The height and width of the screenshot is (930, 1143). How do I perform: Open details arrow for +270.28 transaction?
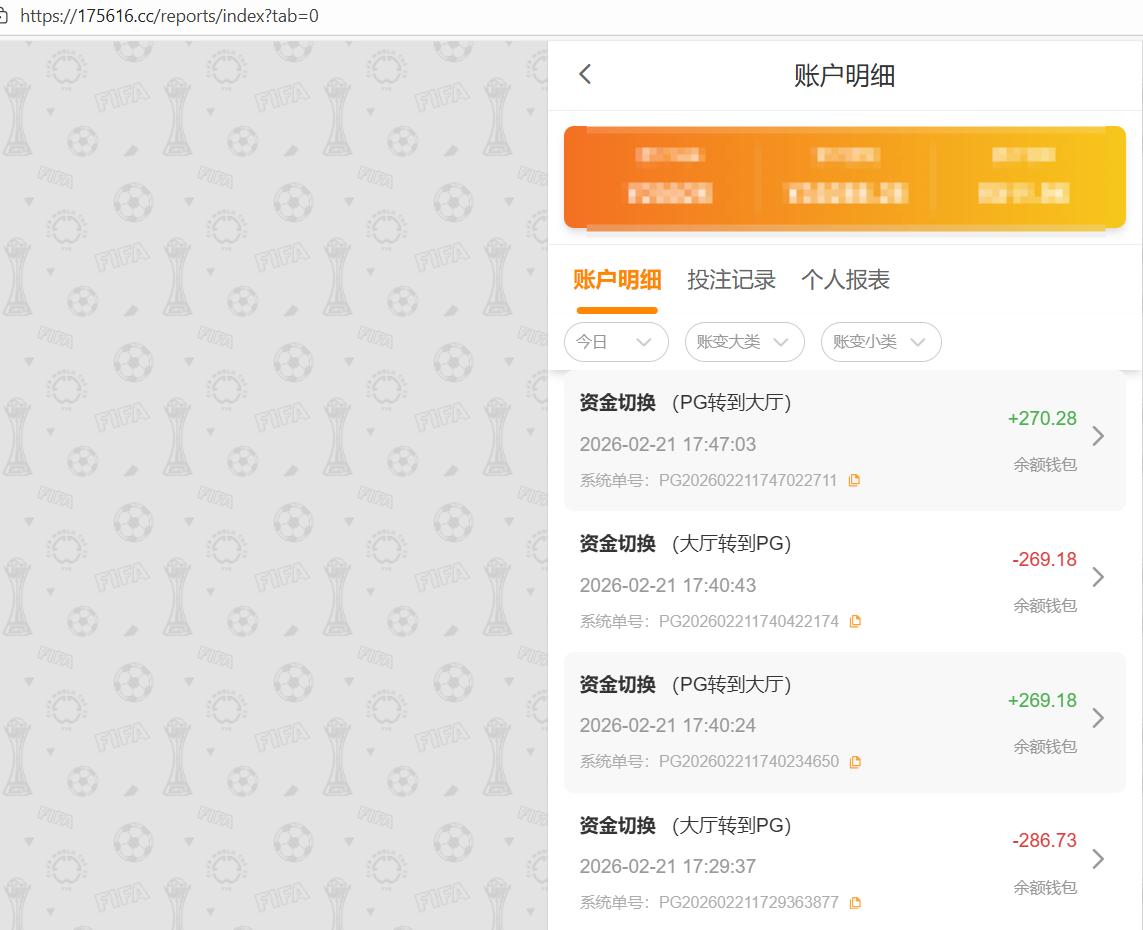click(x=1098, y=436)
